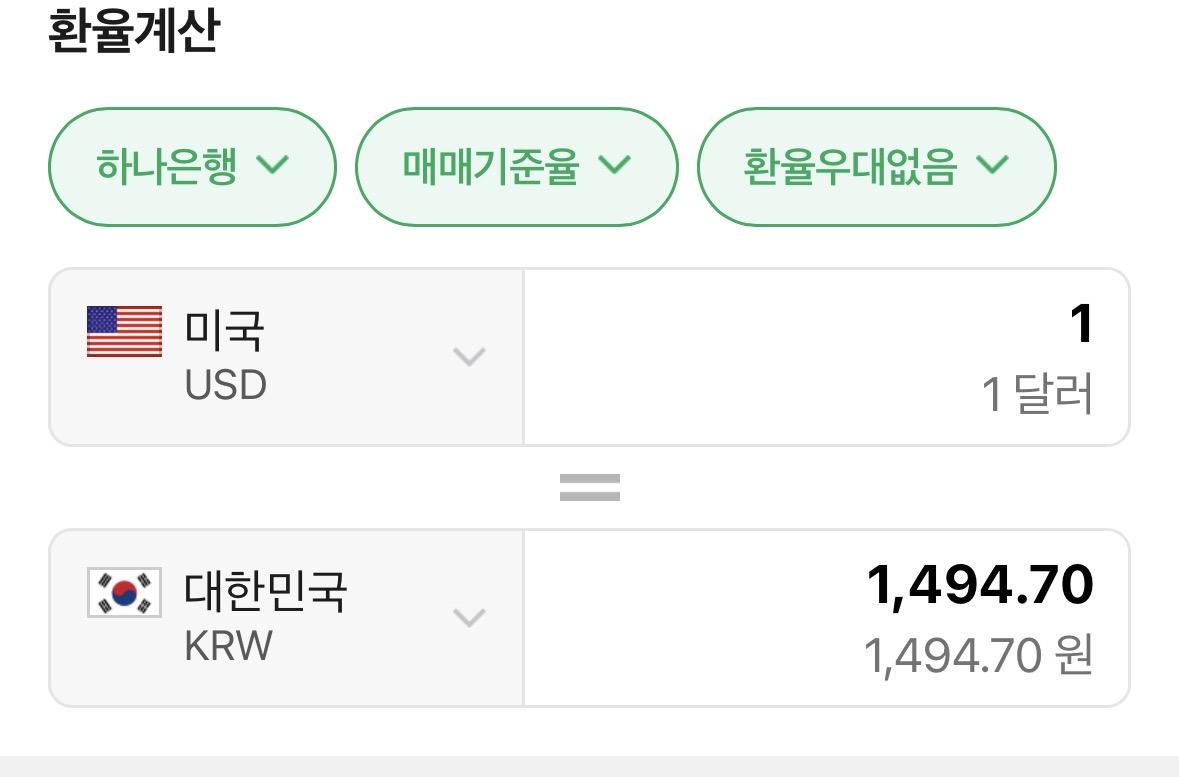This screenshot has width=1179, height=777.
Task: Click the equals sign between currency rows
Action: coord(590,486)
